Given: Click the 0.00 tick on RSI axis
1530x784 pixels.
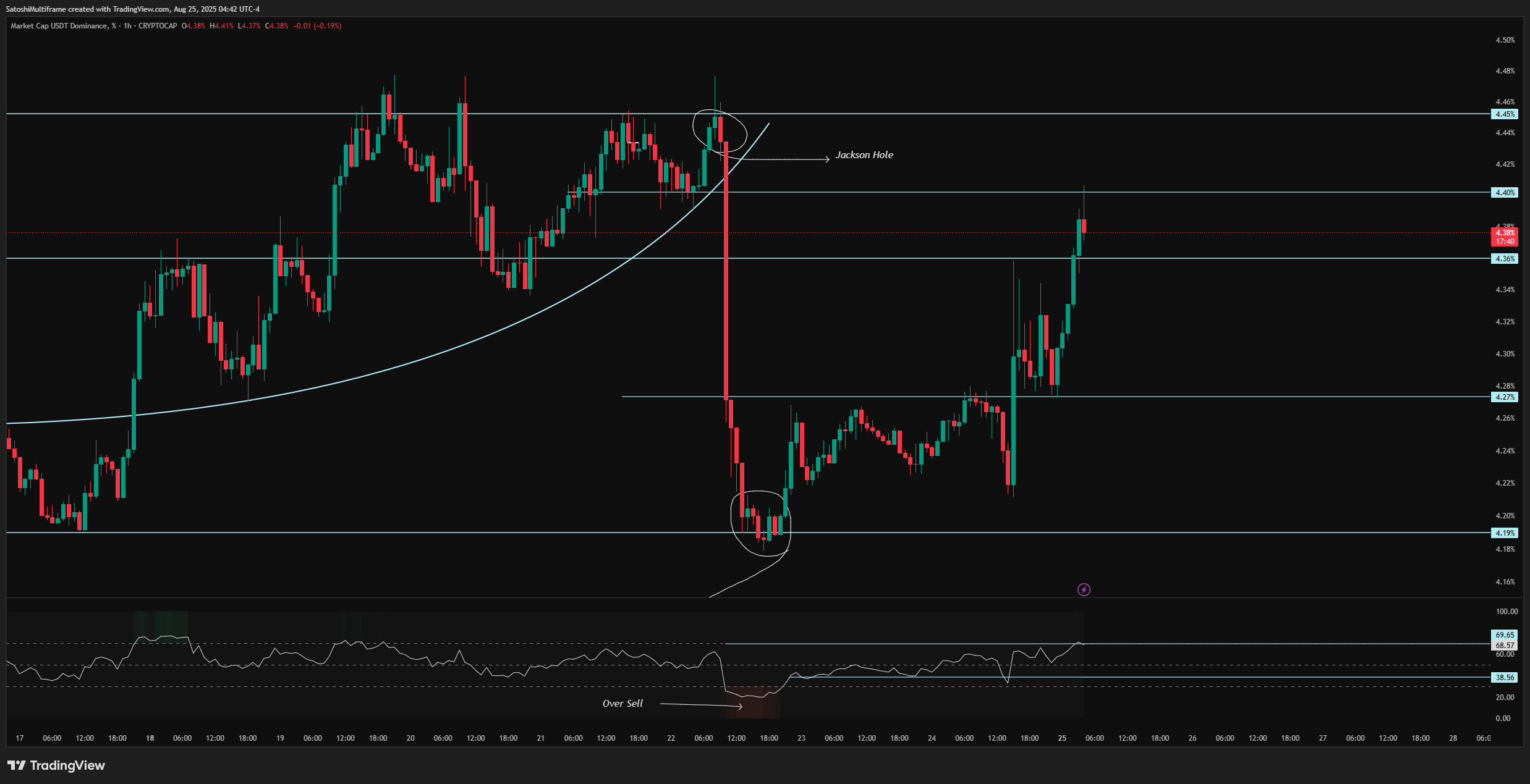Looking at the screenshot, I should (1503, 719).
